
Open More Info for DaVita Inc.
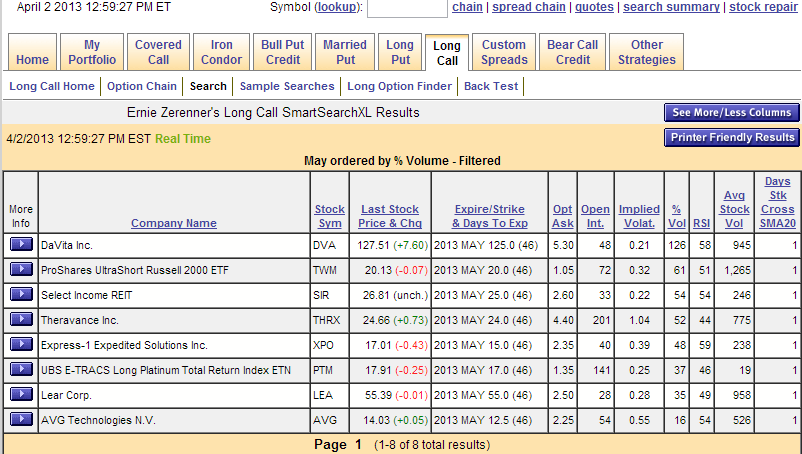coord(21,244)
